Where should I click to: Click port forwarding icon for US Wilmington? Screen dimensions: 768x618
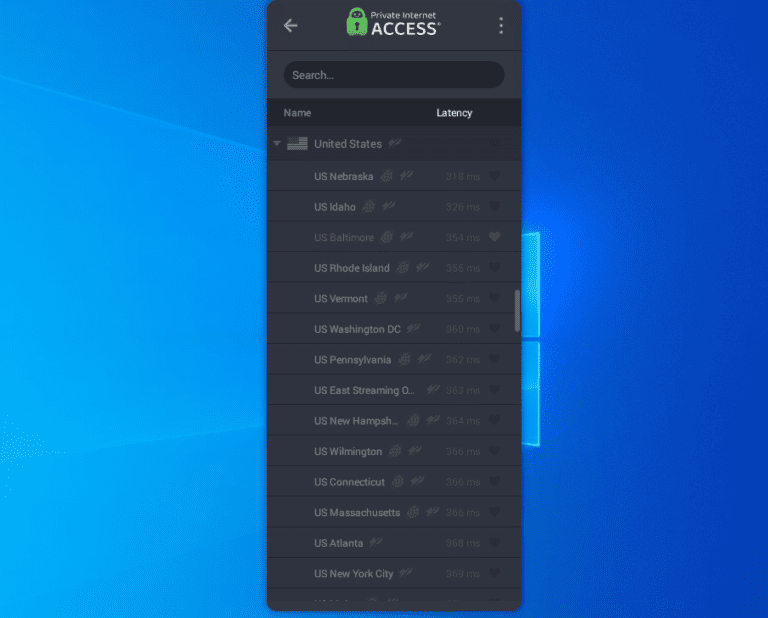tap(415, 450)
